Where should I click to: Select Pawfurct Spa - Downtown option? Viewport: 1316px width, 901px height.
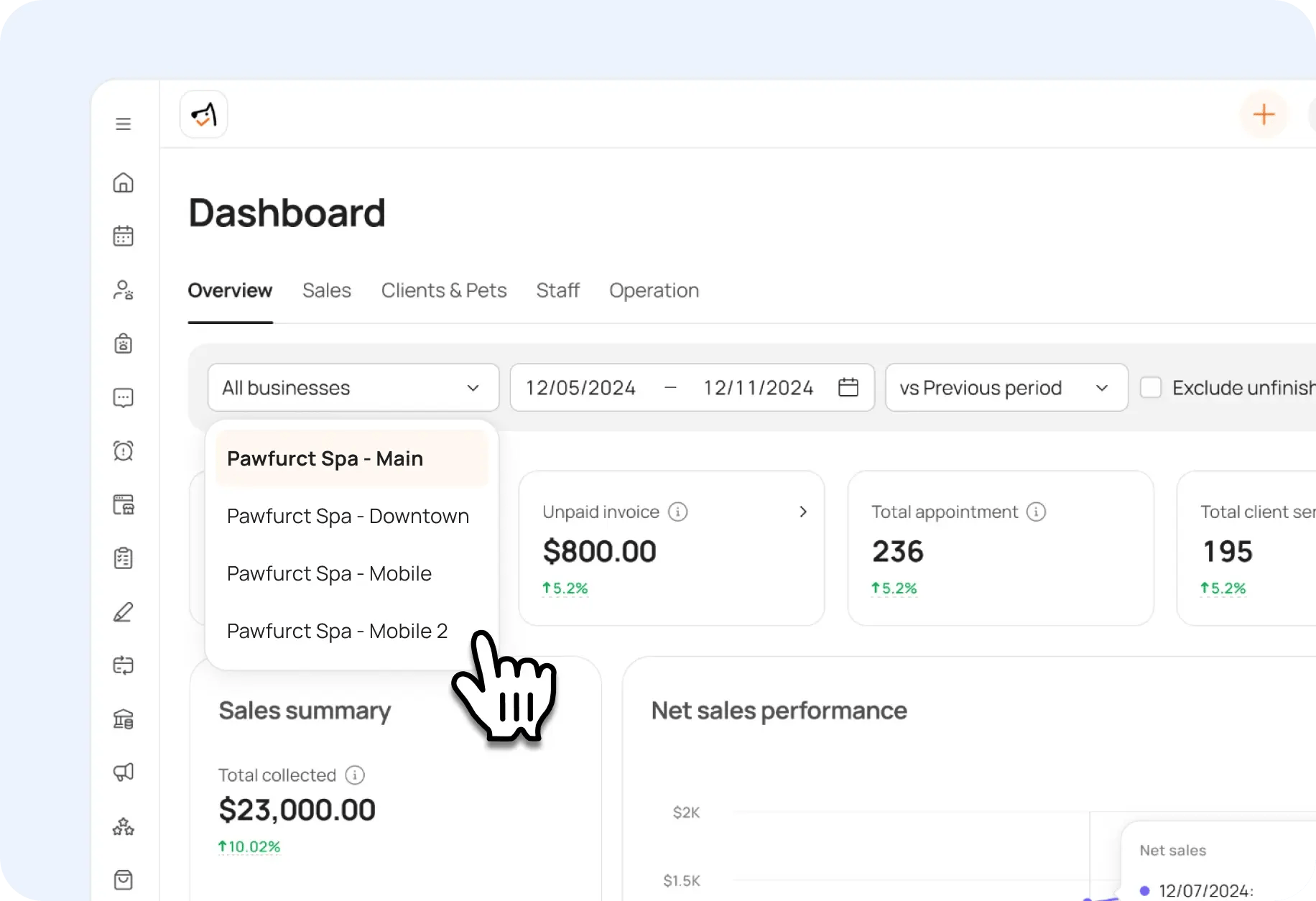tap(348, 517)
